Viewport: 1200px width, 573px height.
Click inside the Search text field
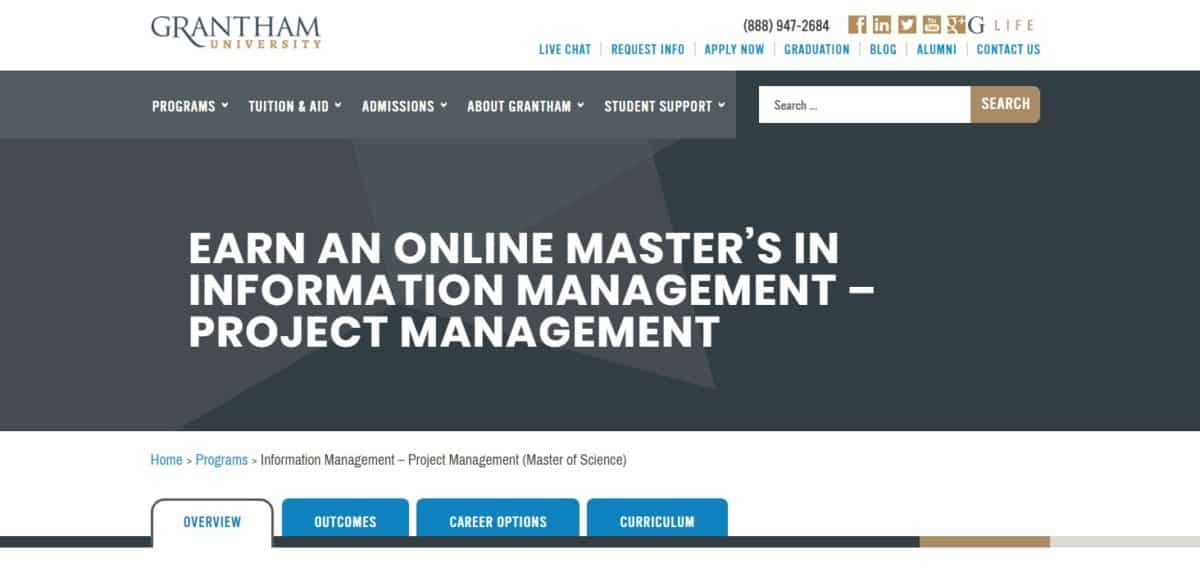pyautogui.click(x=864, y=105)
